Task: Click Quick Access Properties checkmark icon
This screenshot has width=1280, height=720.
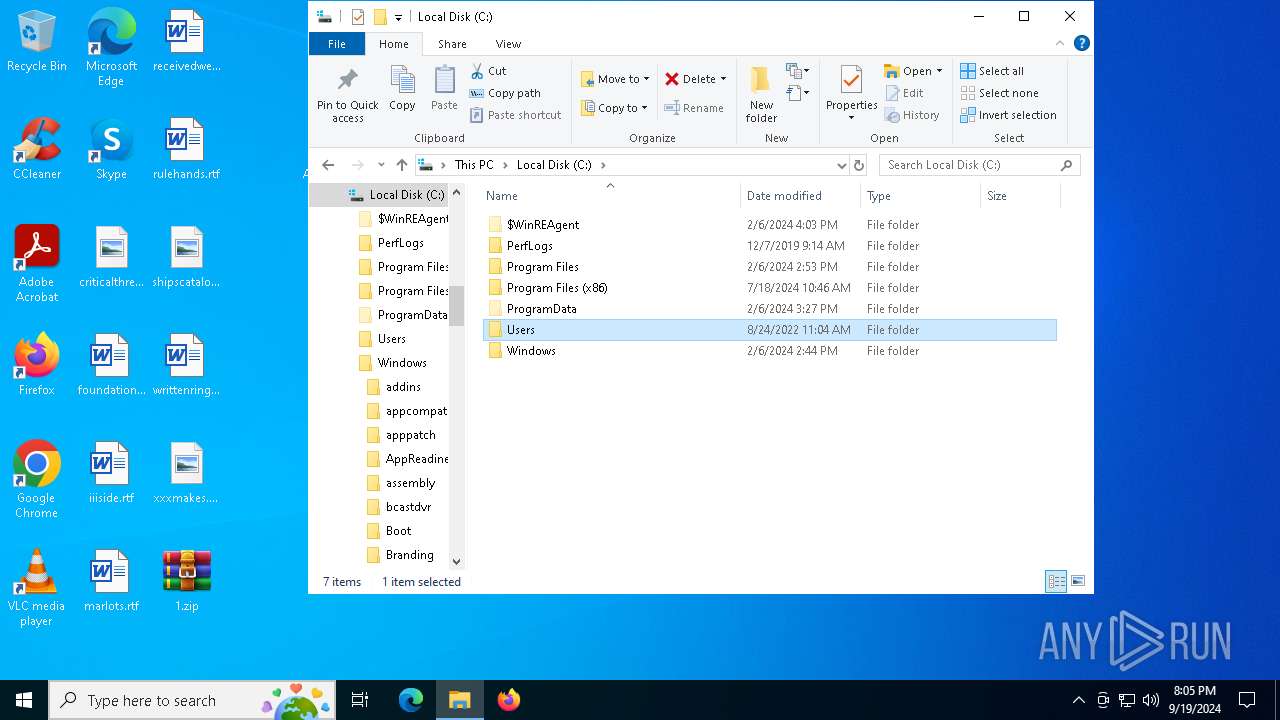Action: [x=358, y=16]
